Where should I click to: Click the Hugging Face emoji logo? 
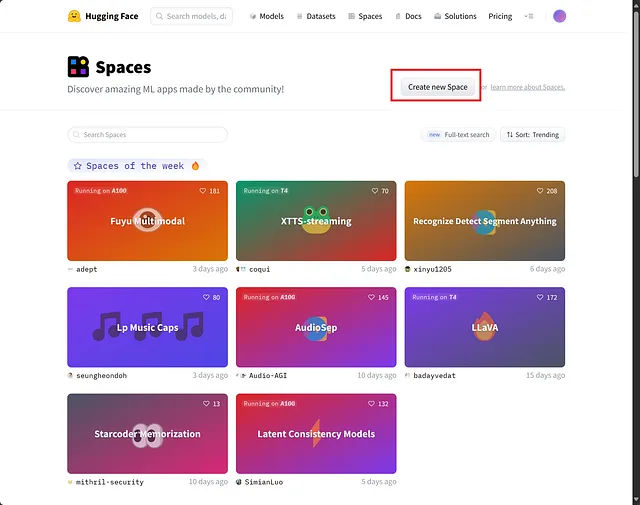click(x=74, y=16)
